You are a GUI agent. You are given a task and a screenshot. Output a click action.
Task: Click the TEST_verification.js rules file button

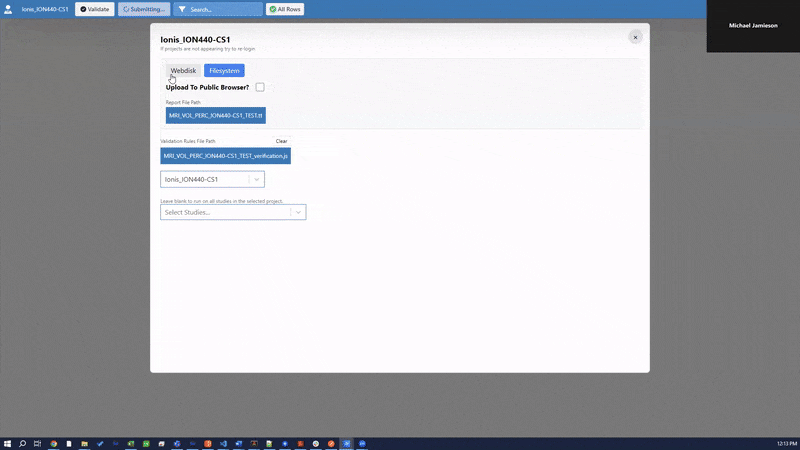[x=226, y=156]
